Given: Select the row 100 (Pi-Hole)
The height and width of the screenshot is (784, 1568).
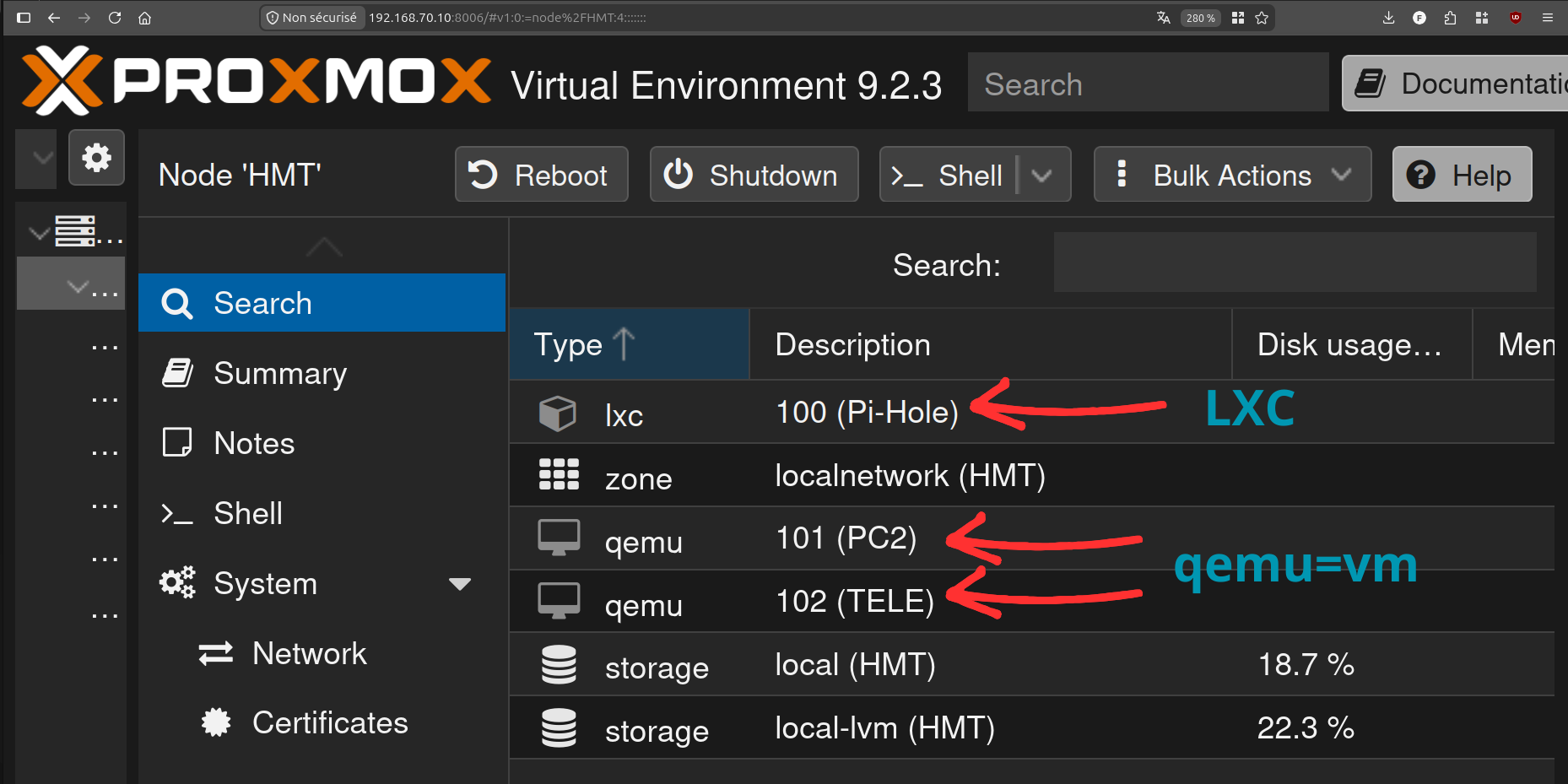Looking at the screenshot, I should 1031,413.
